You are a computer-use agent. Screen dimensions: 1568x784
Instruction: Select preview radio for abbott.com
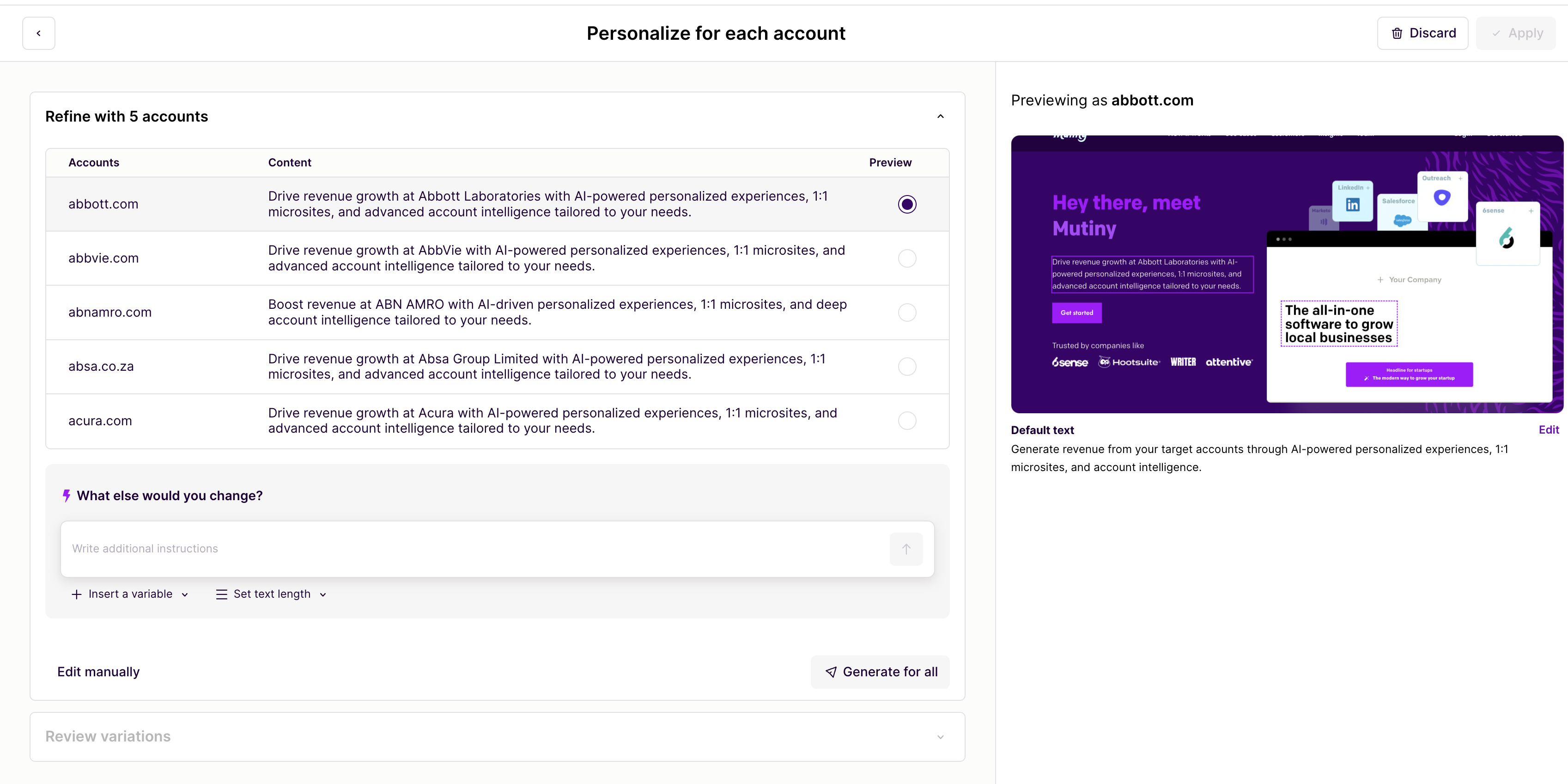(x=907, y=204)
